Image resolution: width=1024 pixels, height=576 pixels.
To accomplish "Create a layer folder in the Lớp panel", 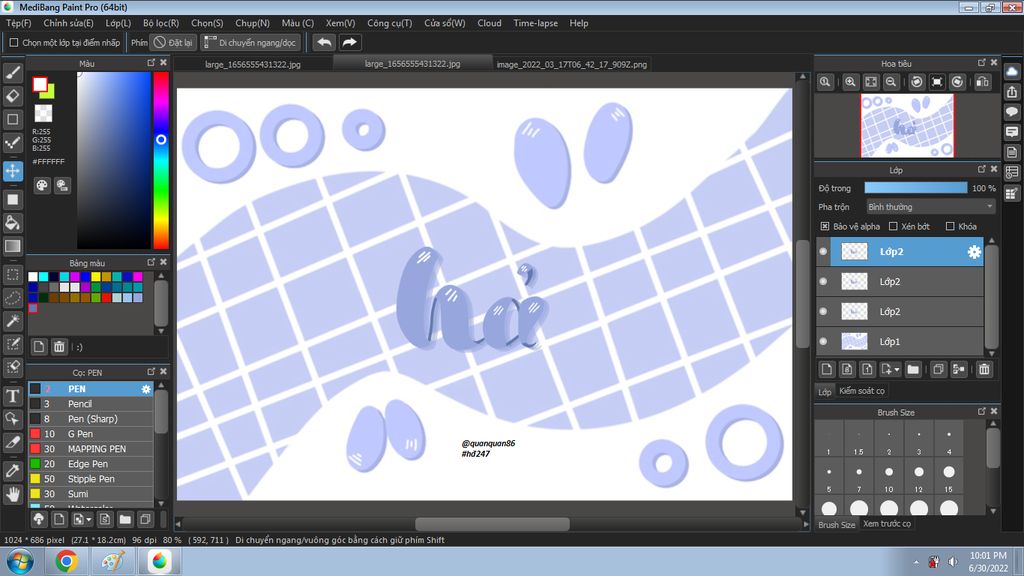I will click(913, 370).
